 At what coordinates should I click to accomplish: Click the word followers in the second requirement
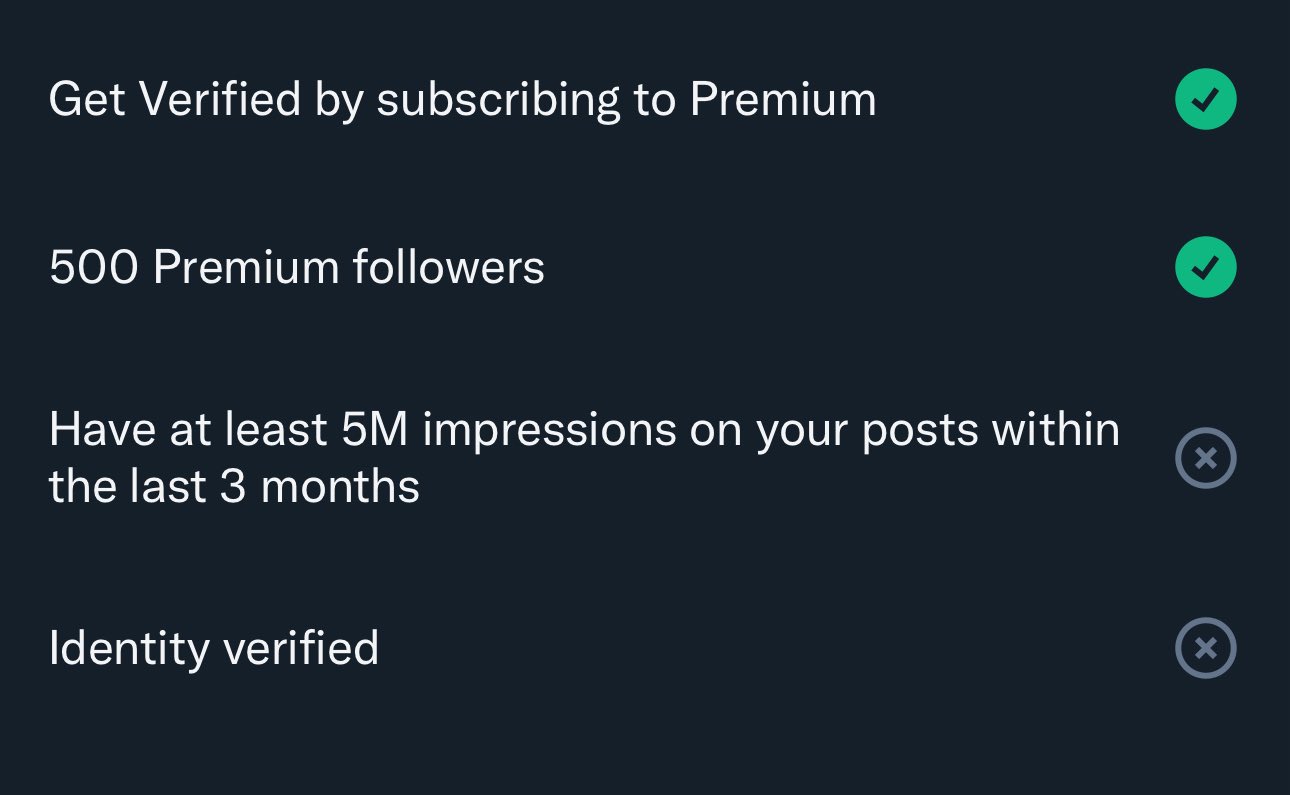tap(448, 268)
